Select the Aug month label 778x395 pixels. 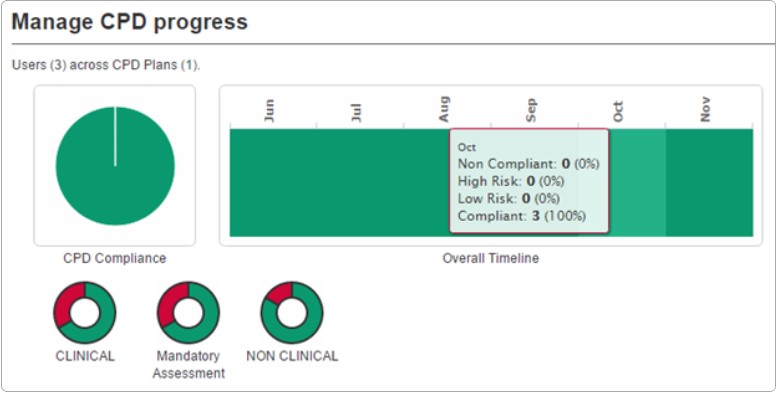(444, 110)
